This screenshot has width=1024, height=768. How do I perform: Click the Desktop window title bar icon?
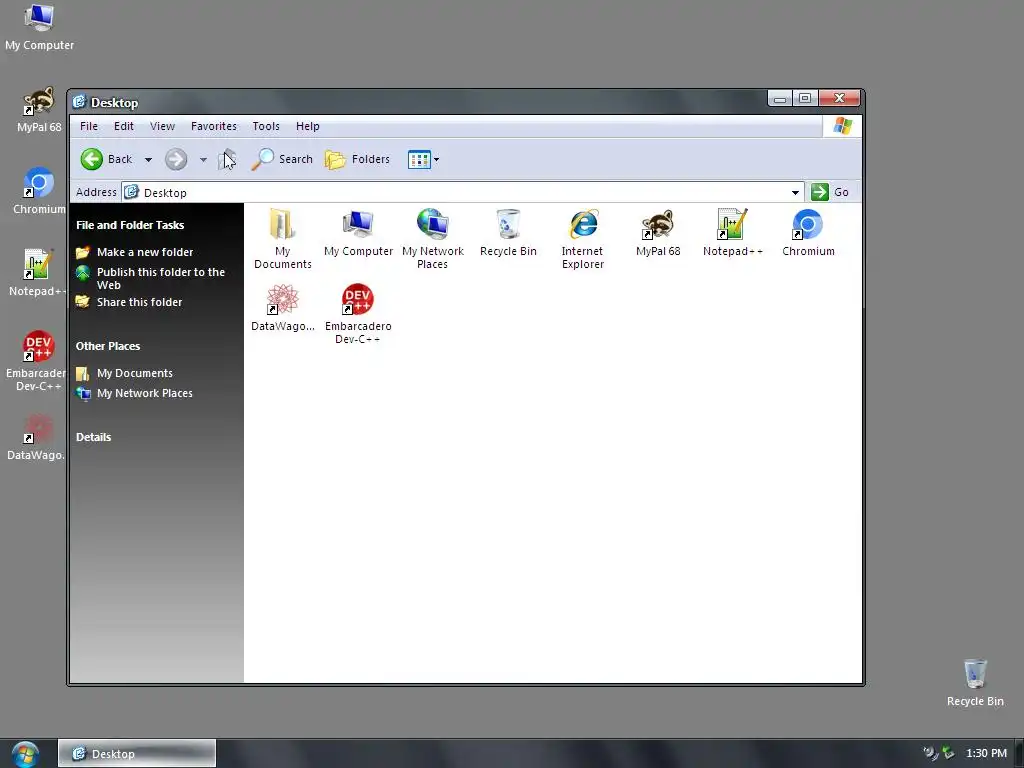(79, 102)
